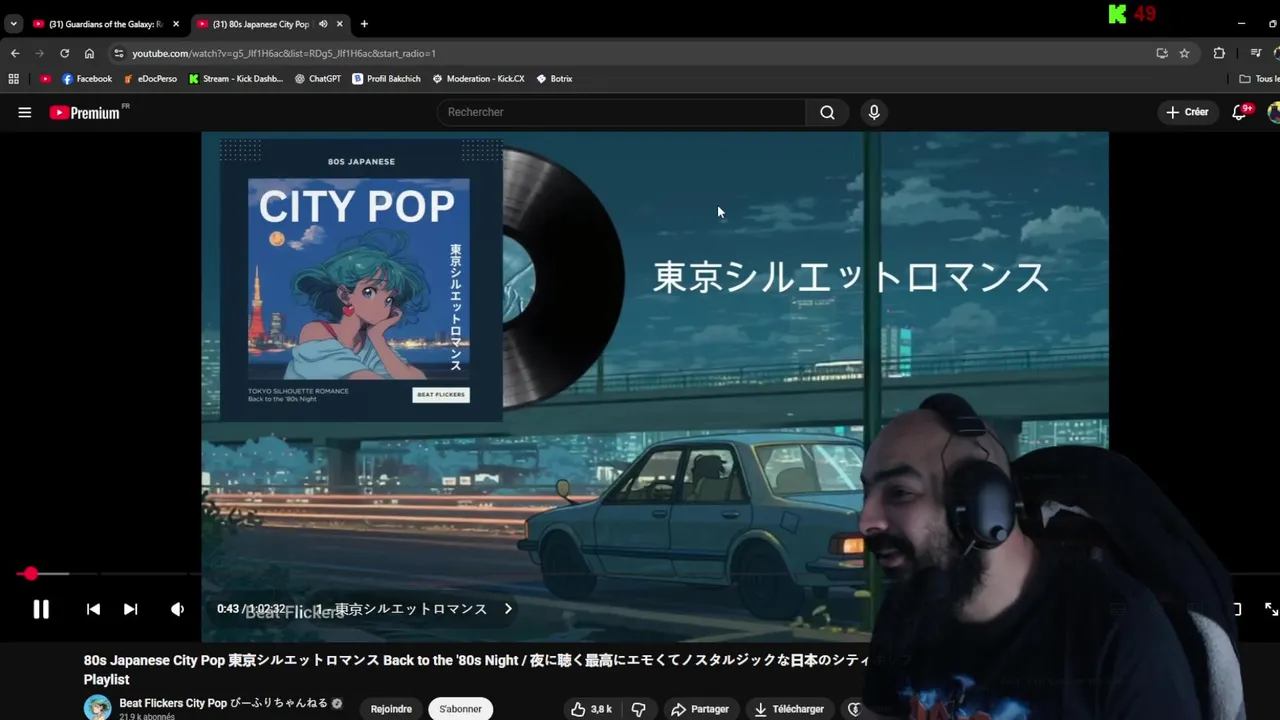Open the account avatar menu
Viewport: 1280px width, 720px height.
pyautogui.click(x=1274, y=112)
